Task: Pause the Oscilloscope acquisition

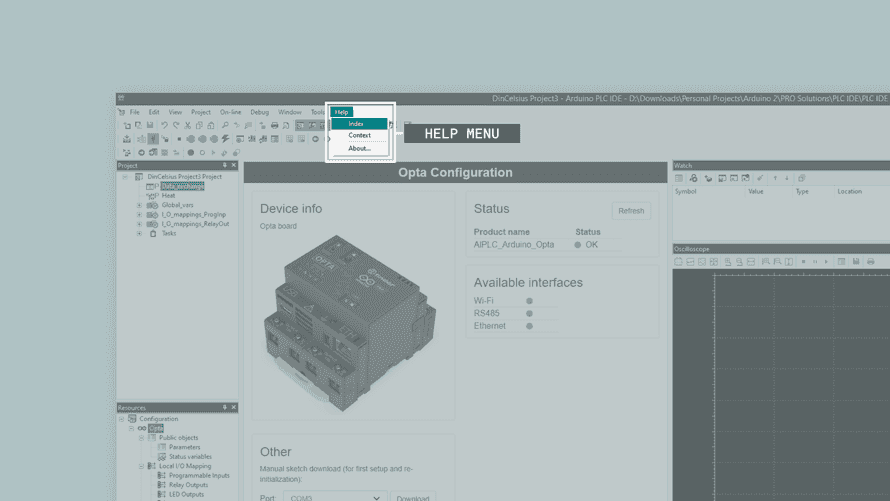Action: (x=815, y=262)
